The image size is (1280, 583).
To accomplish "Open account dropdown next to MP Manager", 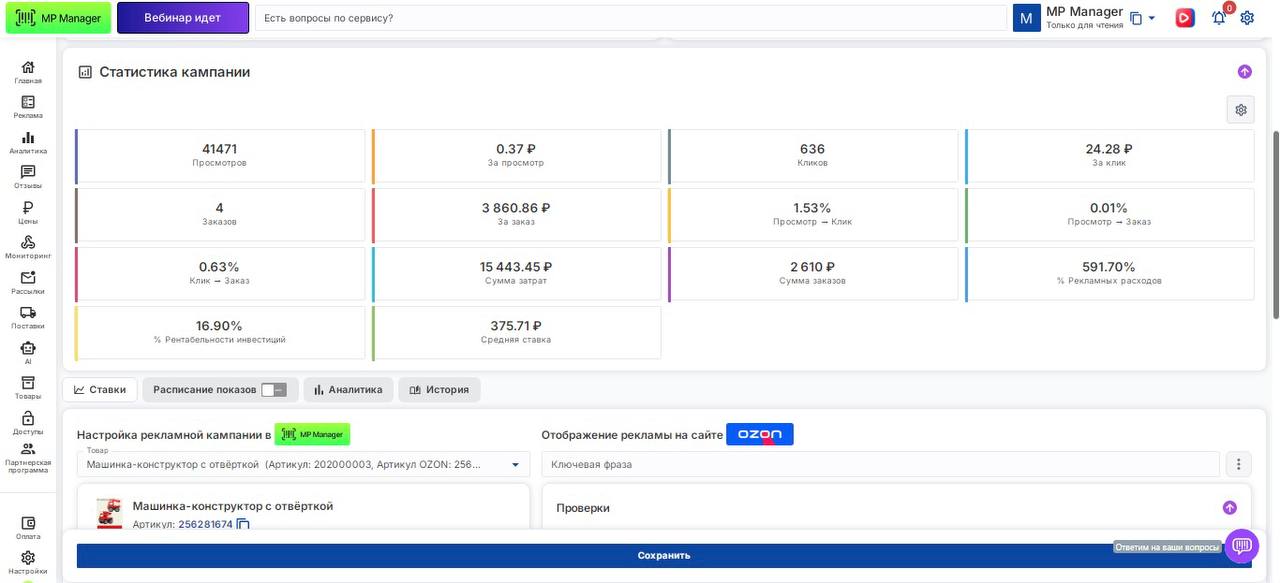I will pyautogui.click(x=1151, y=18).
